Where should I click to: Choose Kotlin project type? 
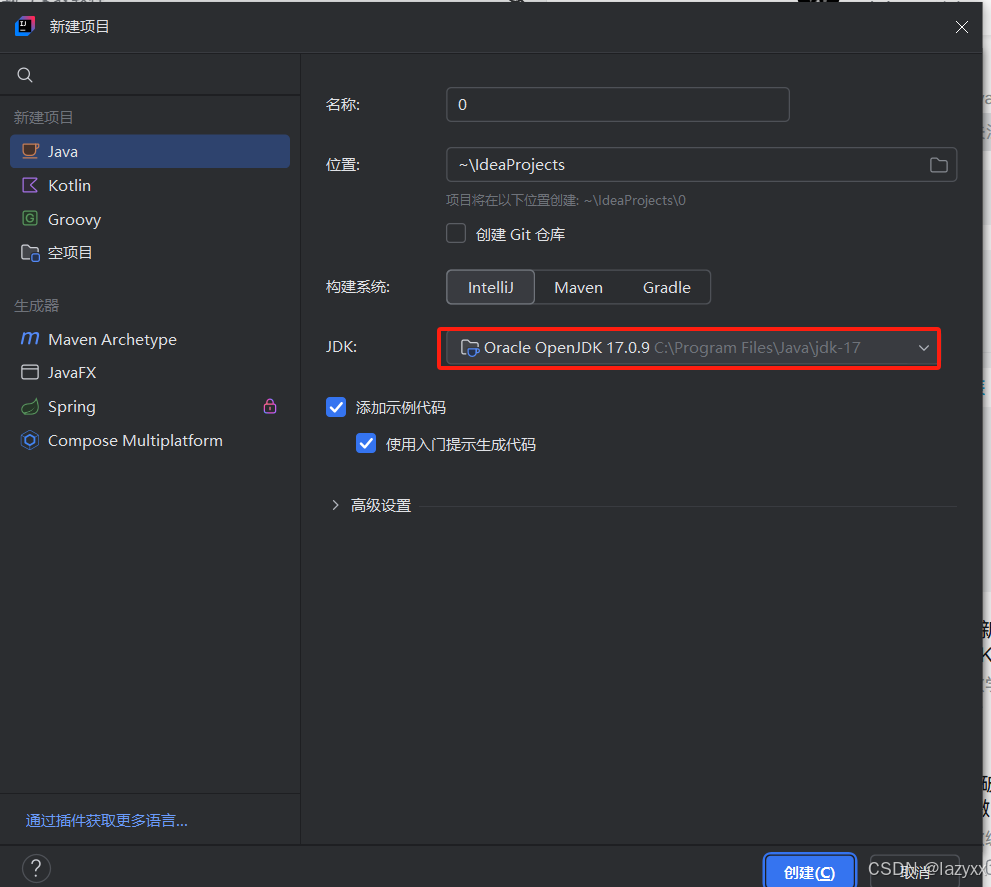coord(150,185)
